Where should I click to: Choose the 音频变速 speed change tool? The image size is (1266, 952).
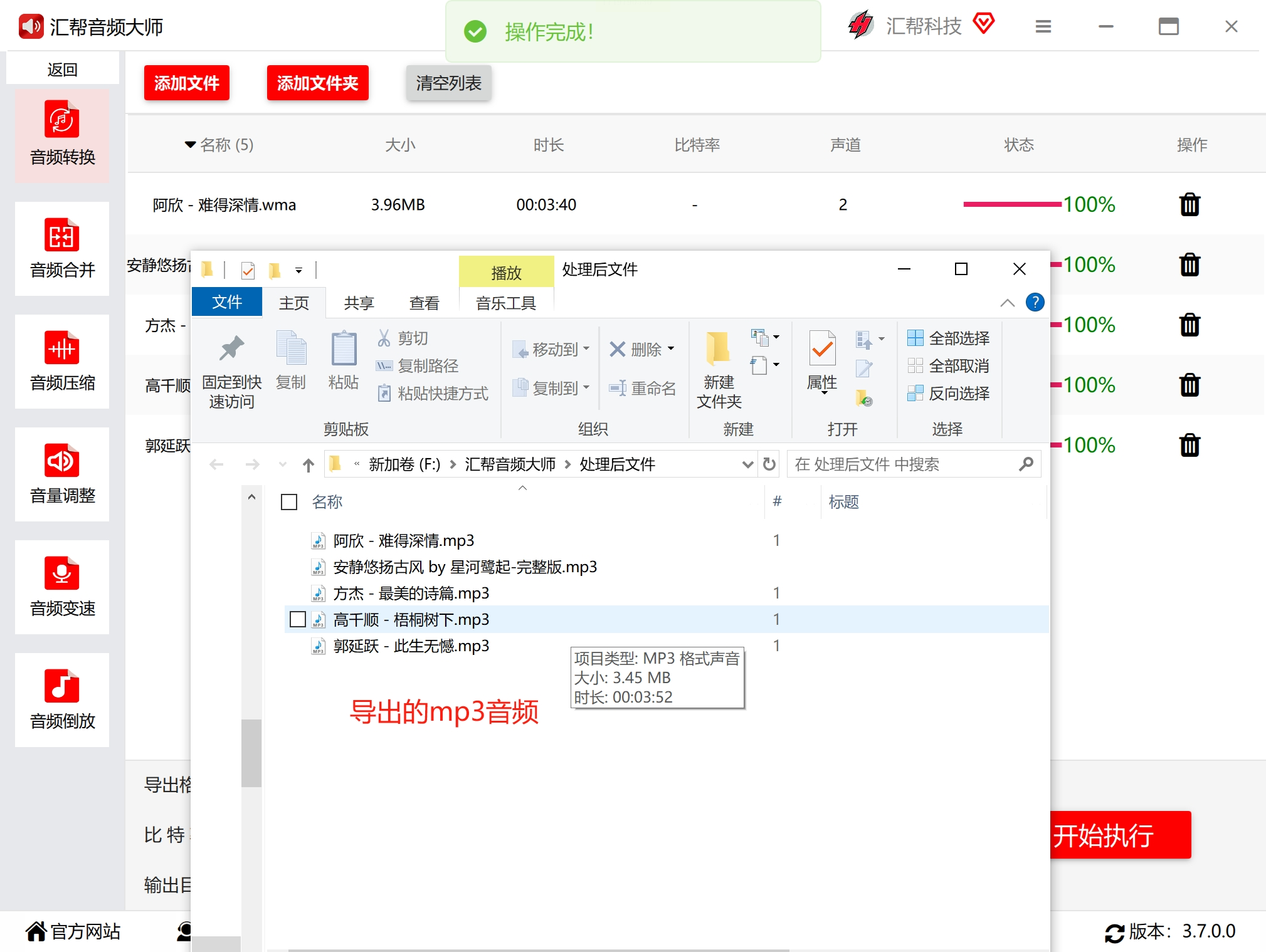pyautogui.click(x=62, y=587)
